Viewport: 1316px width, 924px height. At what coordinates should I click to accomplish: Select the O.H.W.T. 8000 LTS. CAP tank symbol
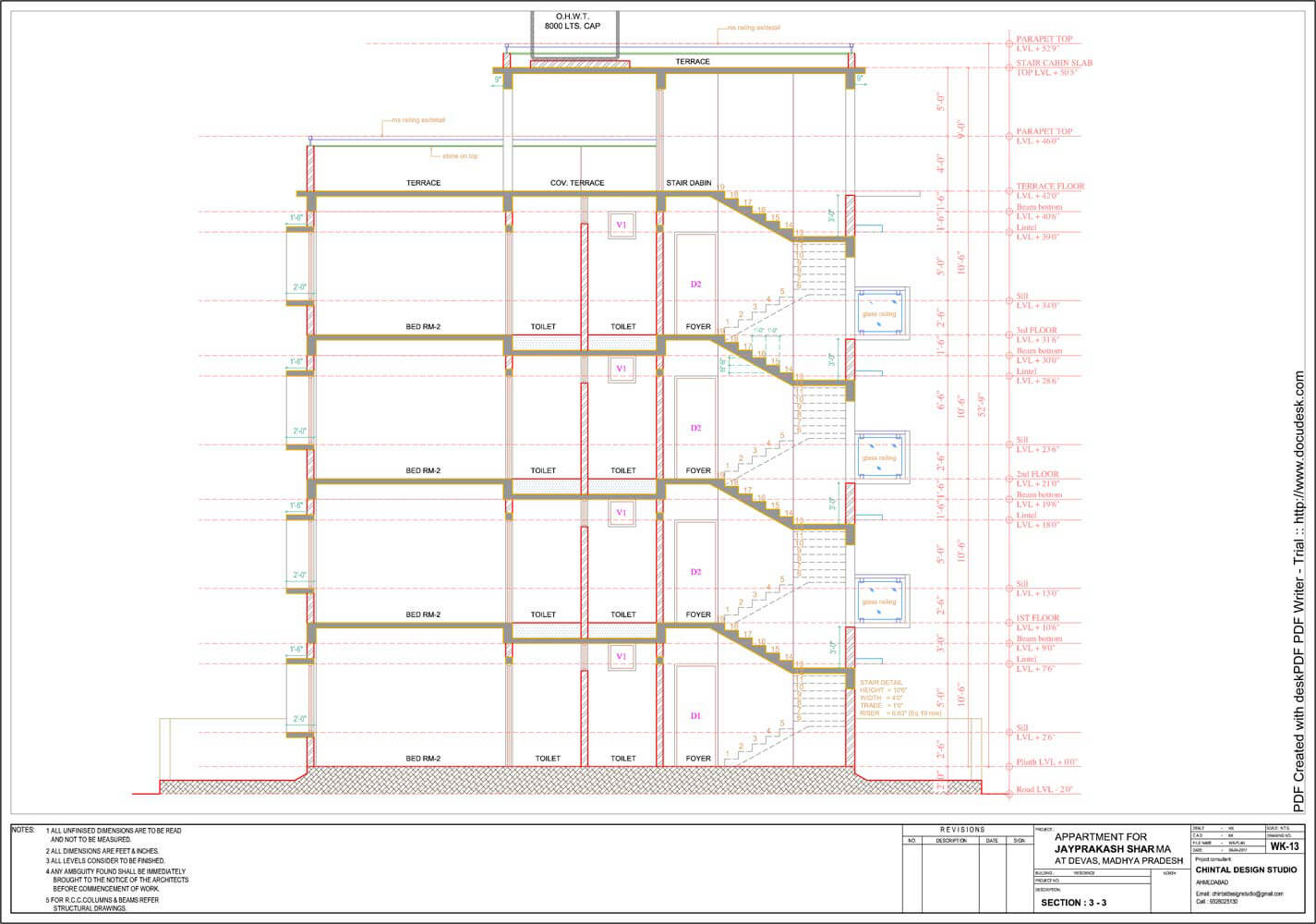(x=573, y=23)
